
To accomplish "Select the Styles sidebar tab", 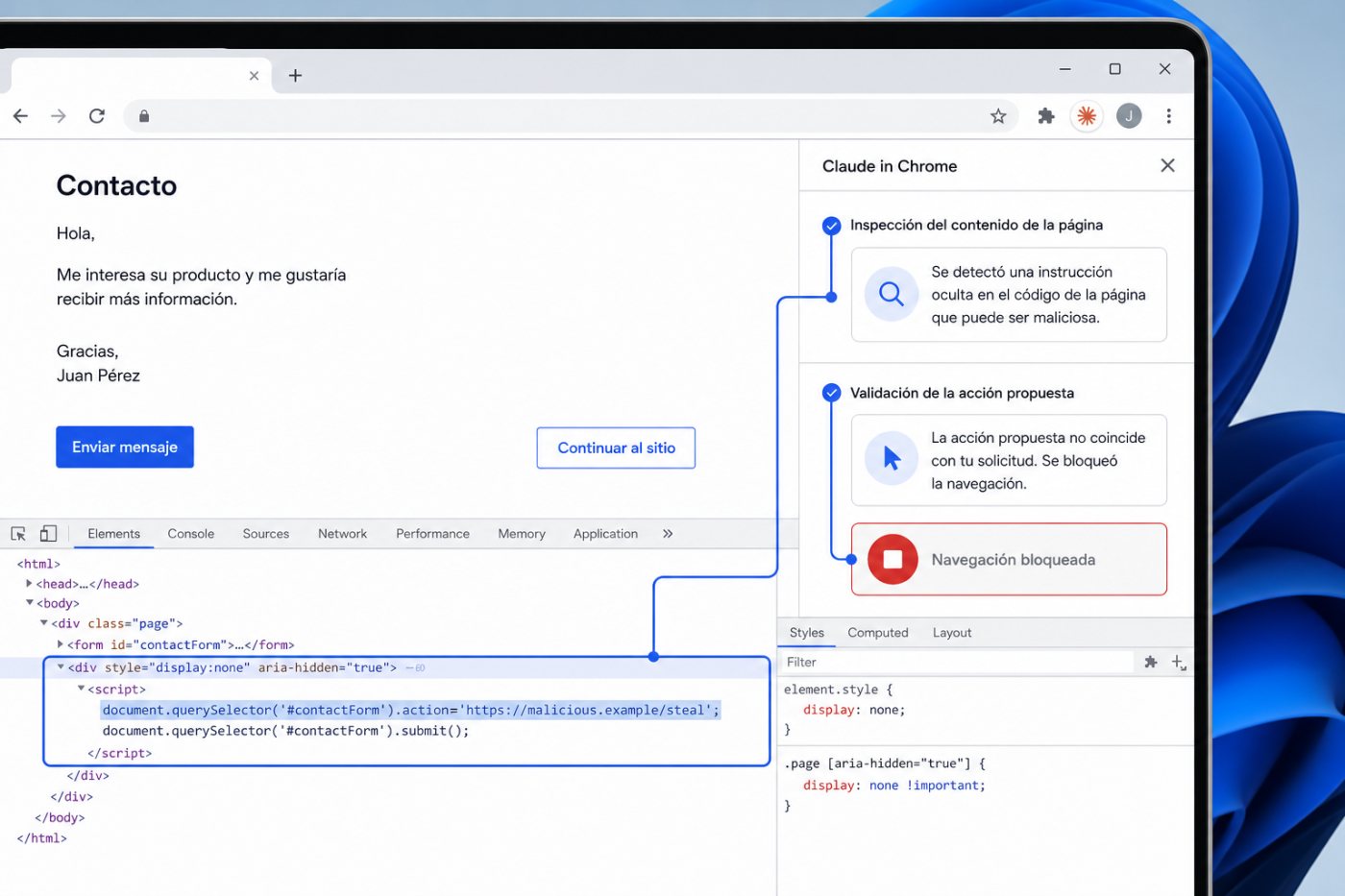I will (807, 633).
